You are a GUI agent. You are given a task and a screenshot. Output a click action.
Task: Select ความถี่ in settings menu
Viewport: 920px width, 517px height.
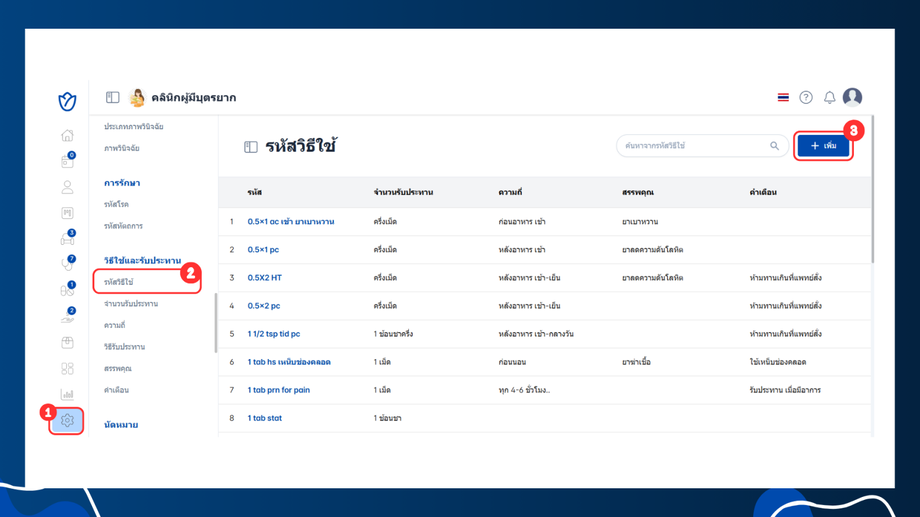[x=114, y=325]
